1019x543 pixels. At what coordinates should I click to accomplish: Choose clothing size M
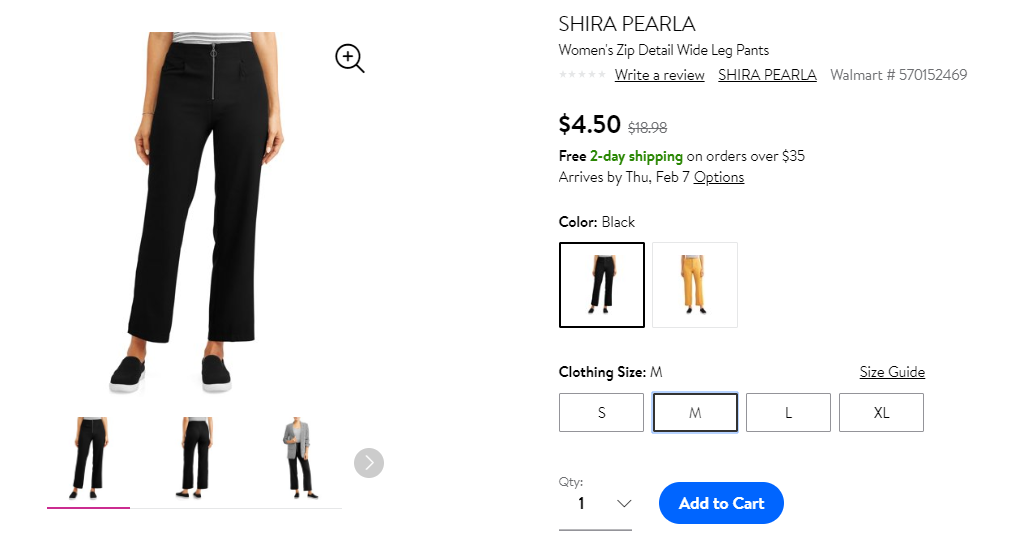click(695, 412)
